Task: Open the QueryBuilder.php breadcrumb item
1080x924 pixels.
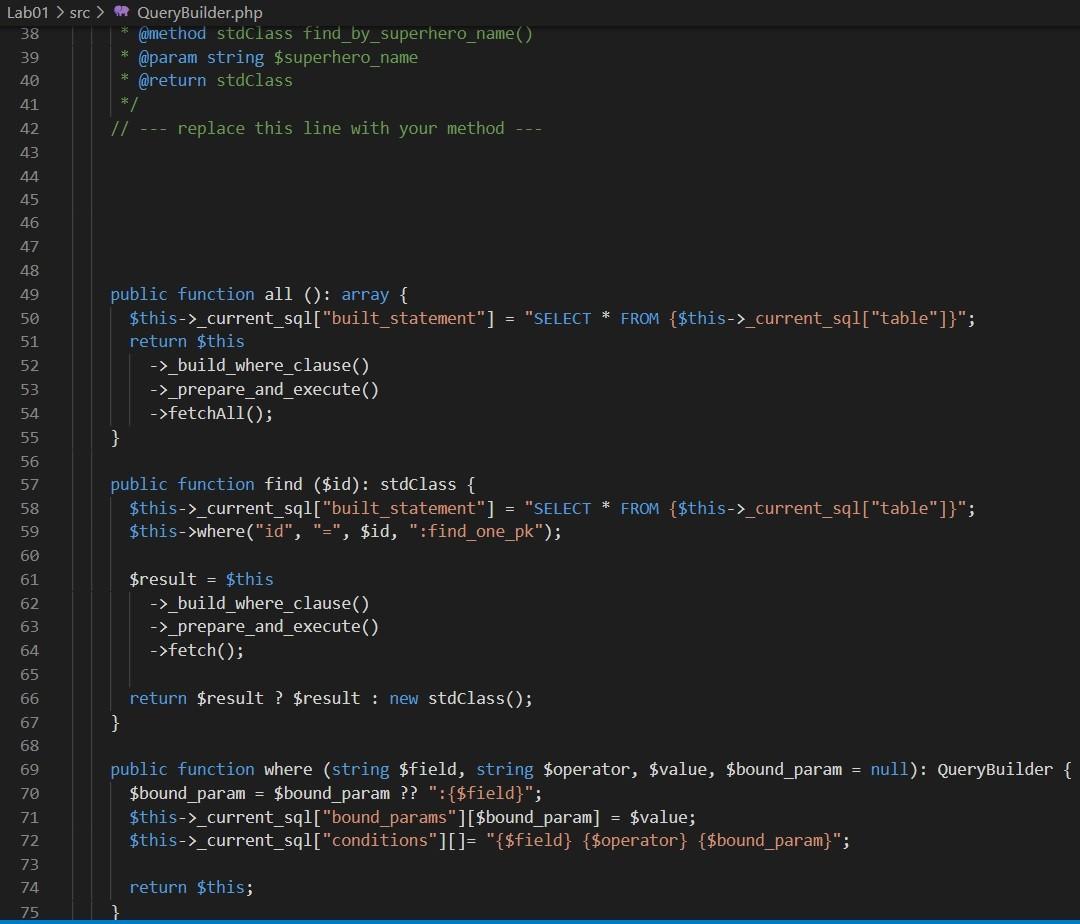Action: (200, 12)
